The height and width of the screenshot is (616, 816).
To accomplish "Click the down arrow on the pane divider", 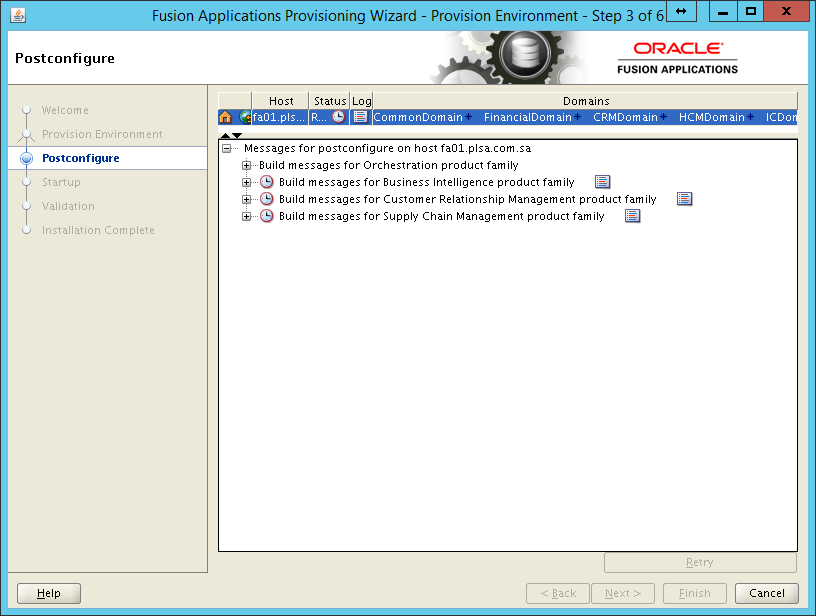I will coord(237,135).
